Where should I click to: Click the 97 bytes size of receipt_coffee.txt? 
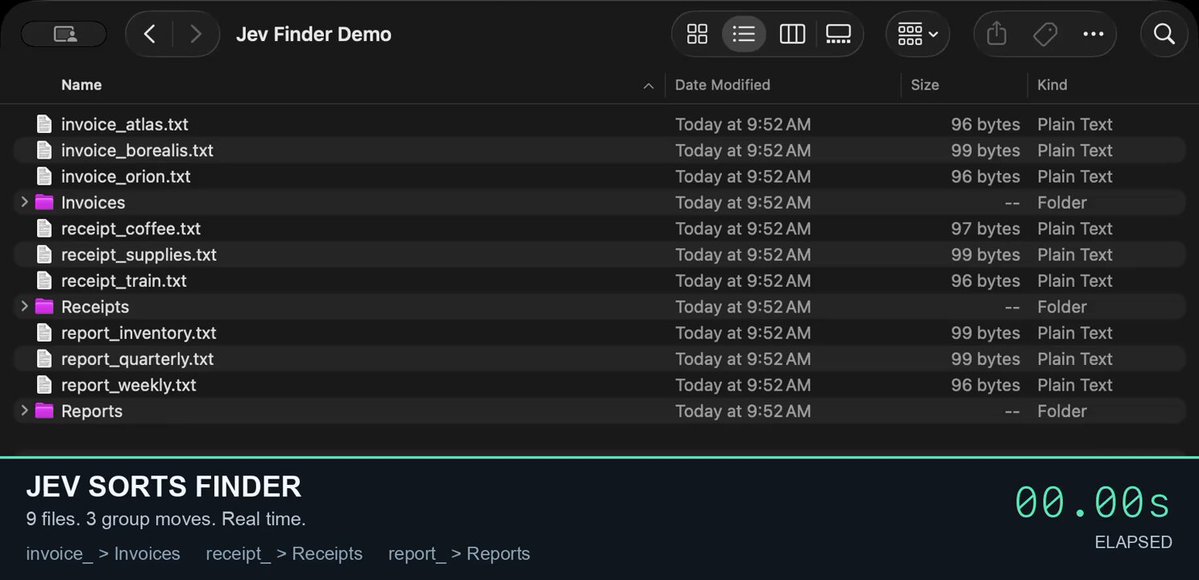pyautogui.click(x=985, y=228)
